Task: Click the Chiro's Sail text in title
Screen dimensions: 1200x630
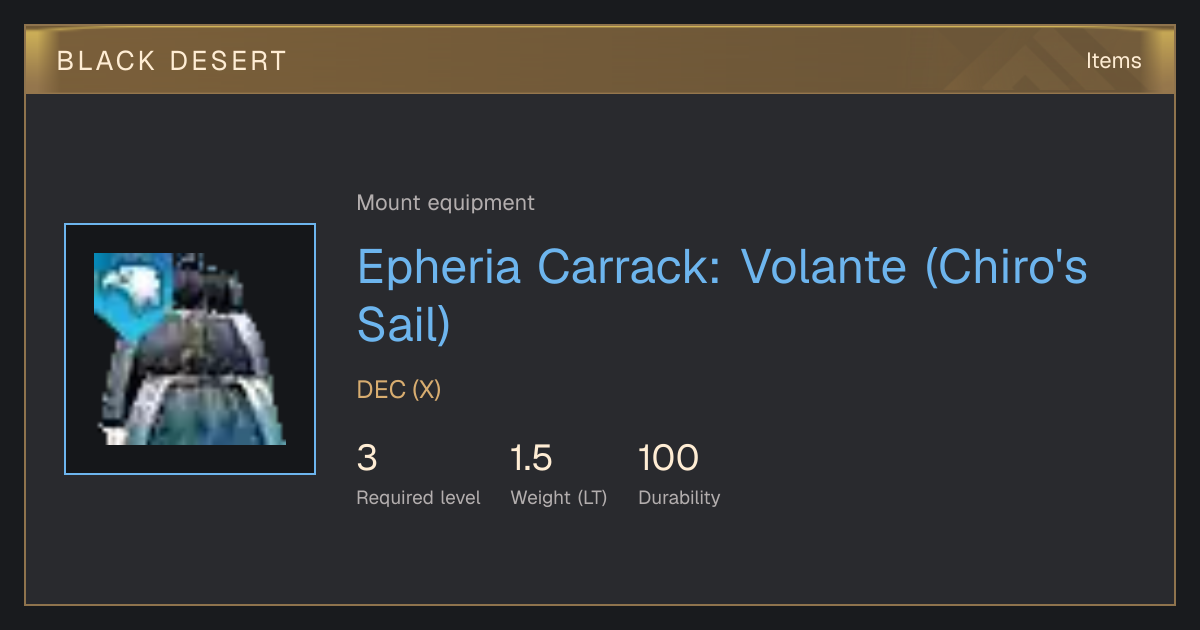Action: [x=722, y=296]
